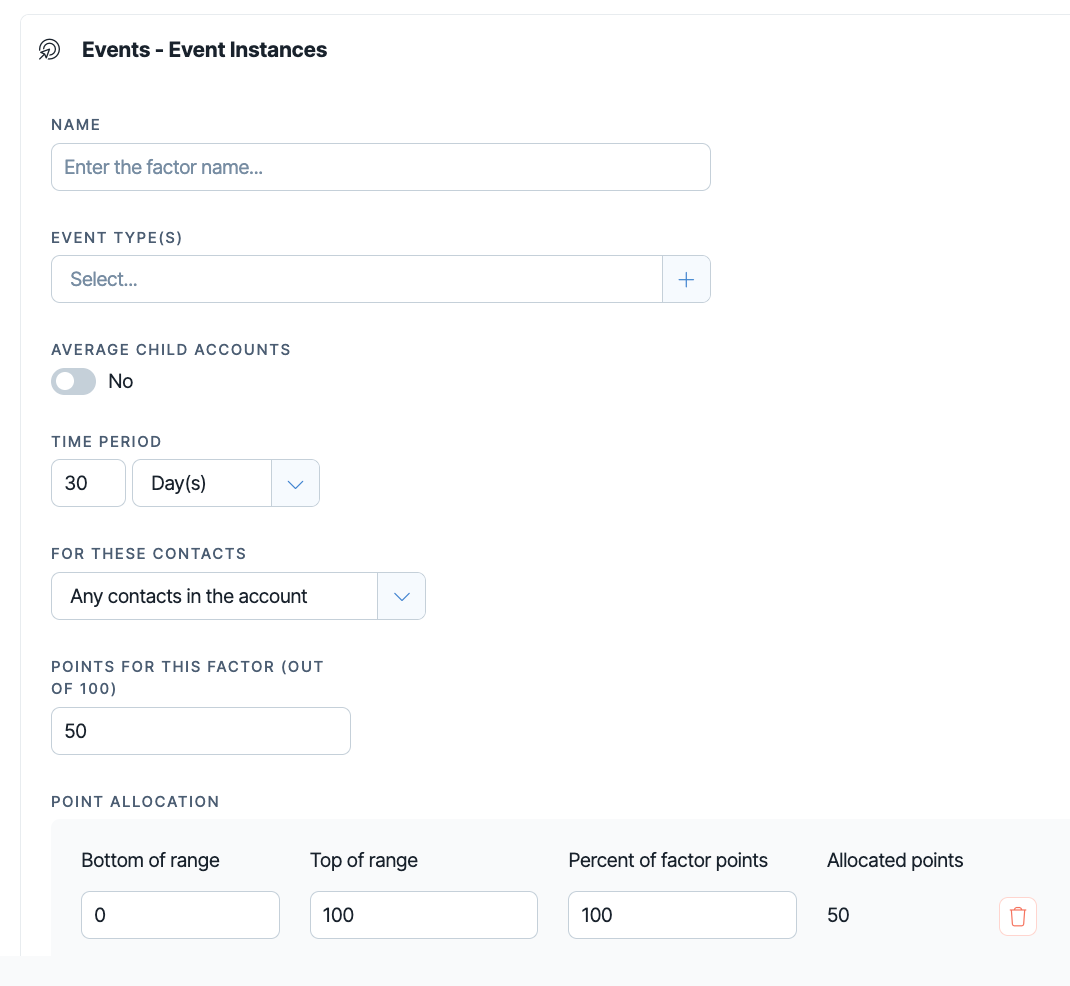Click the chevron of For These Contacts
This screenshot has height=986, width=1070.
[x=401, y=596]
